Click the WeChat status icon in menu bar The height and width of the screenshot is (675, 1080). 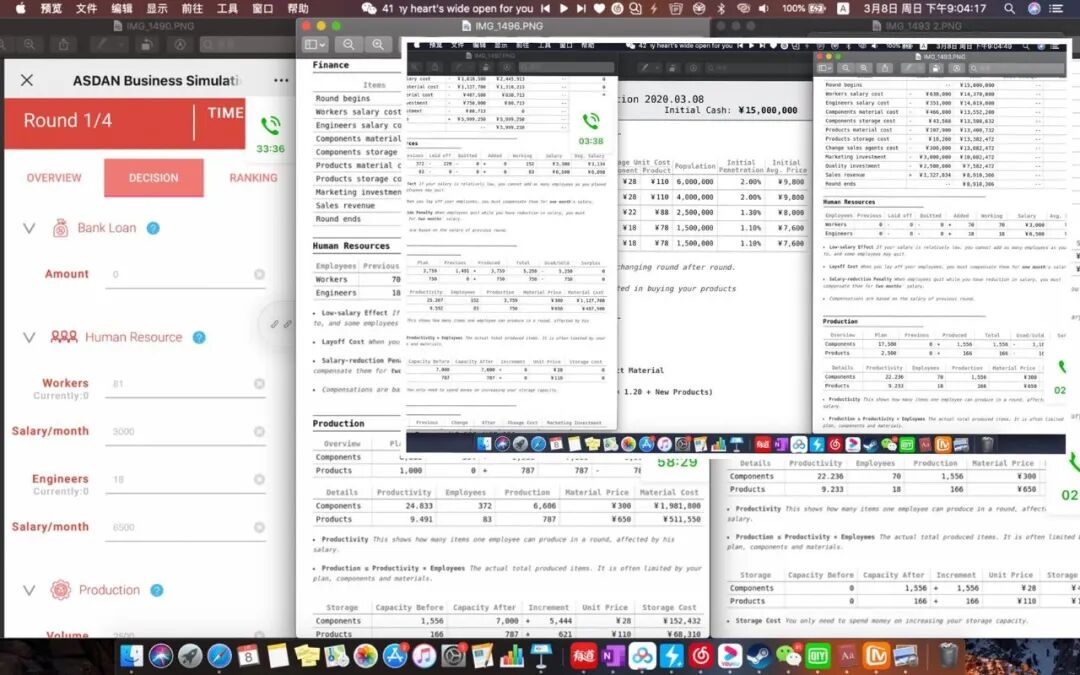coord(369,8)
